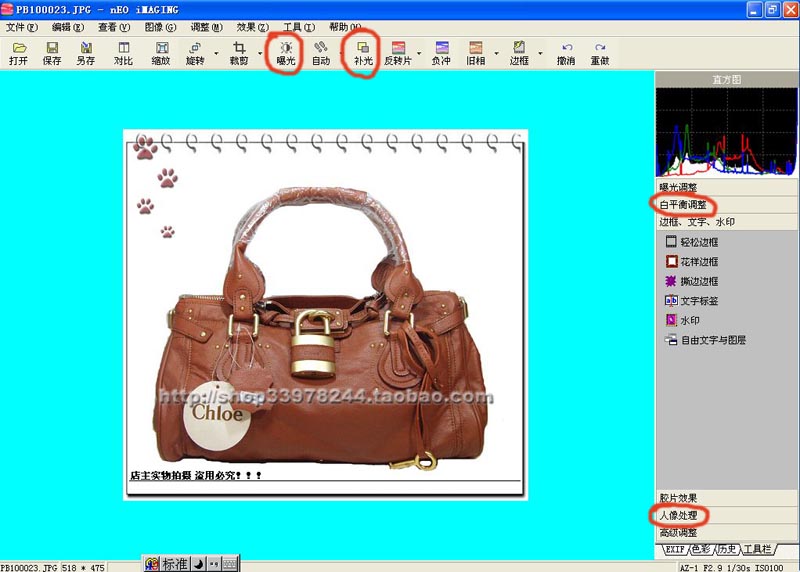This screenshot has height=572, width=800.
Task: Open 水印 watermark tool
Action: pyautogui.click(x=683, y=320)
